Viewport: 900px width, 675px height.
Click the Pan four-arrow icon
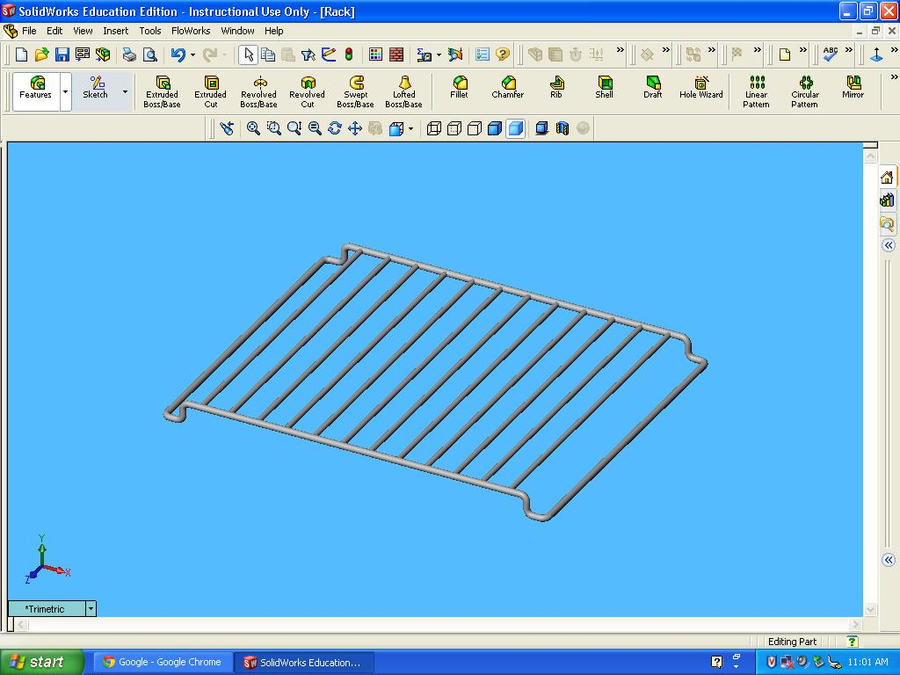(355, 128)
